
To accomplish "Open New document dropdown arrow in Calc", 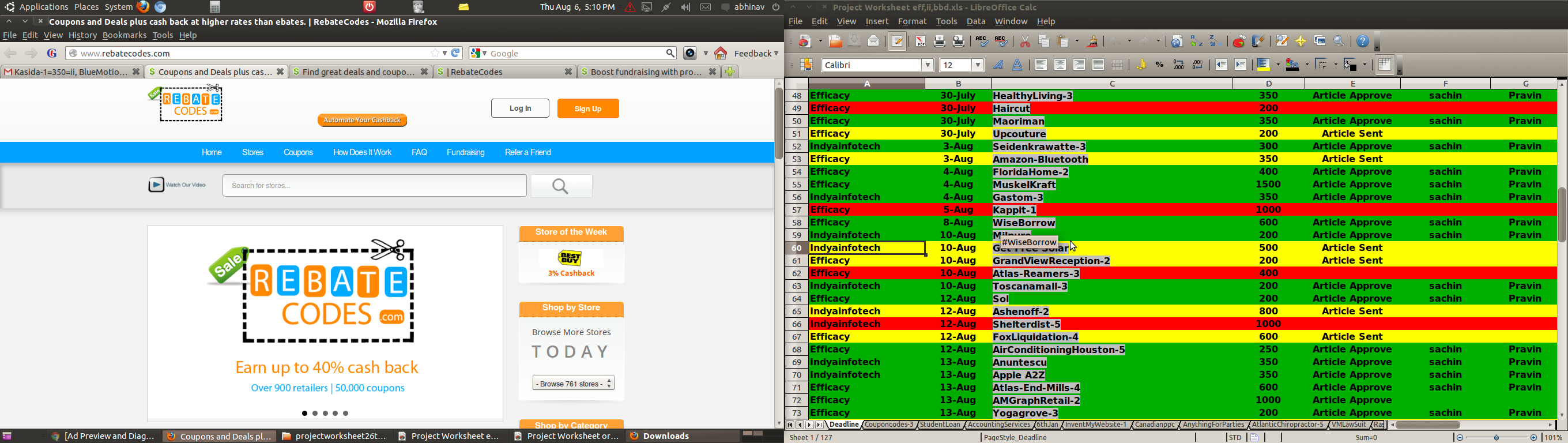I will (820, 42).
